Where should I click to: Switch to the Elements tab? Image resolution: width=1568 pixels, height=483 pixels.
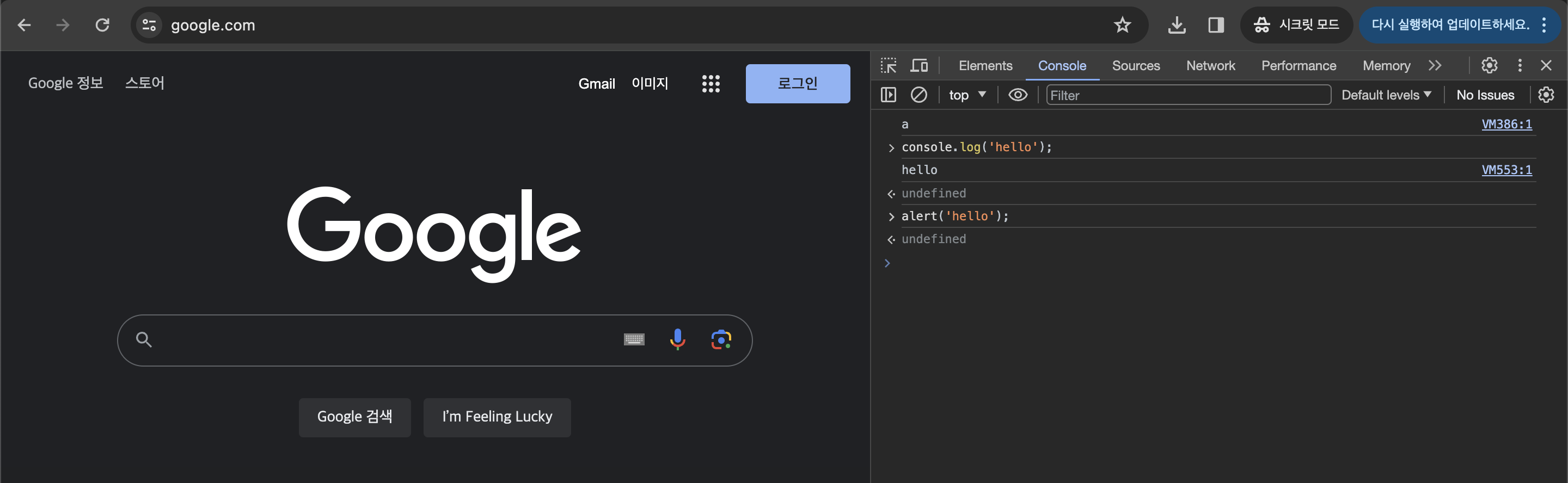click(985, 65)
